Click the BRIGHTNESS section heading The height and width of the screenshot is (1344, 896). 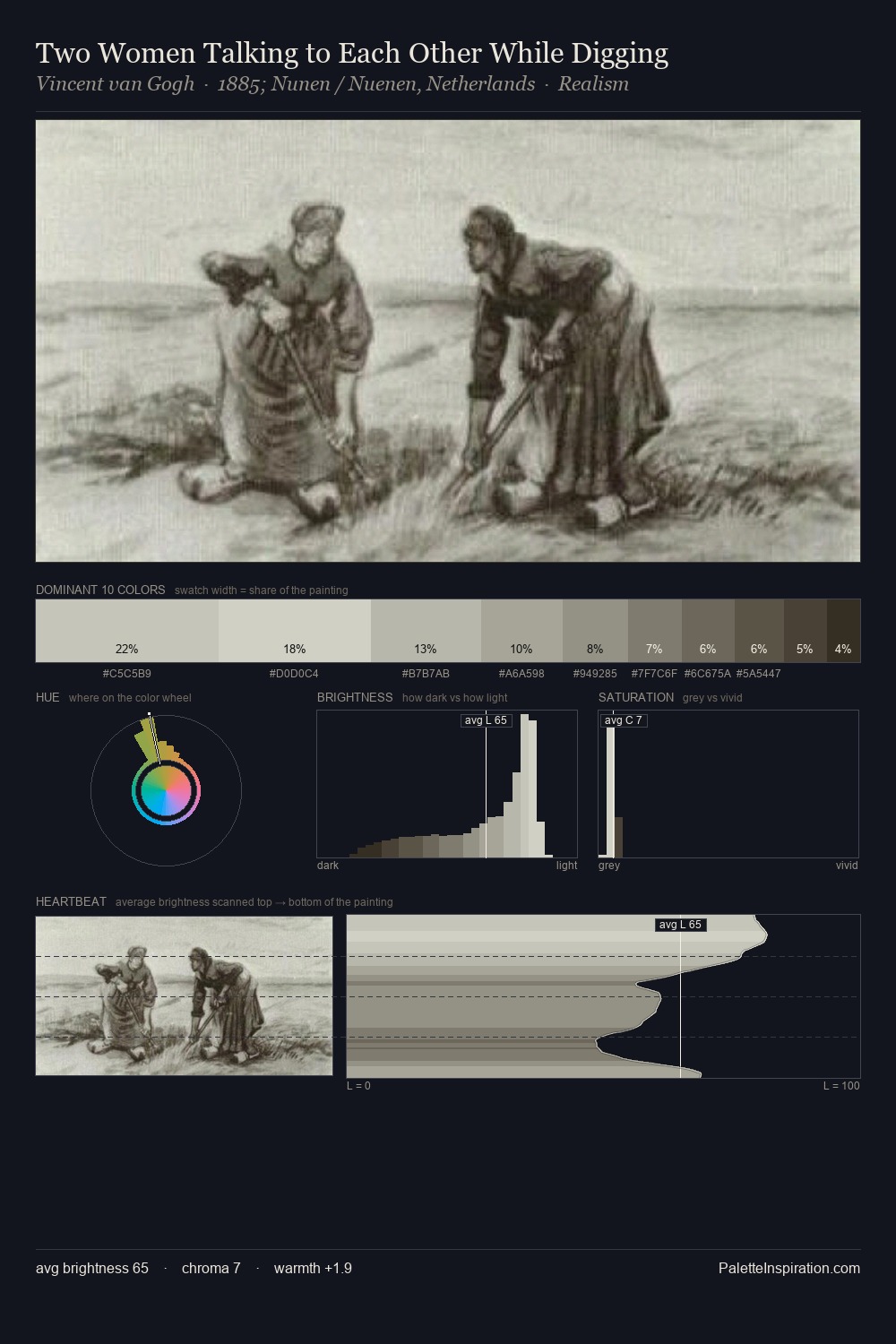click(x=355, y=698)
